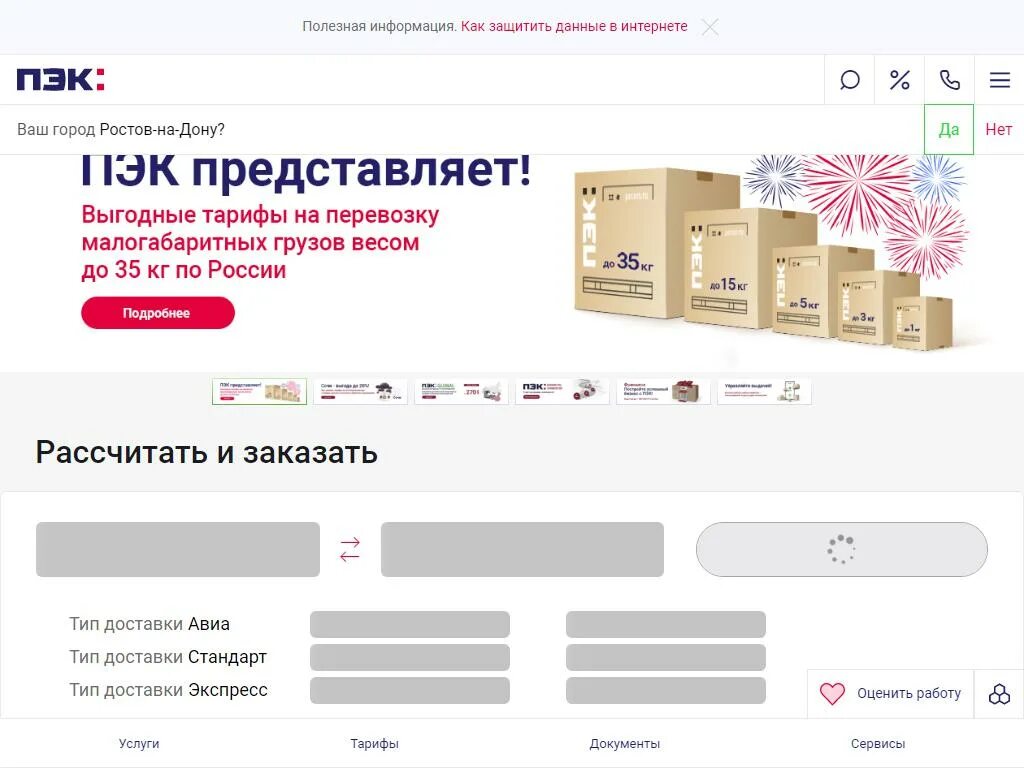The image size is (1024, 768).
Task: Open the chat bubble icon in header
Action: coord(849,80)
